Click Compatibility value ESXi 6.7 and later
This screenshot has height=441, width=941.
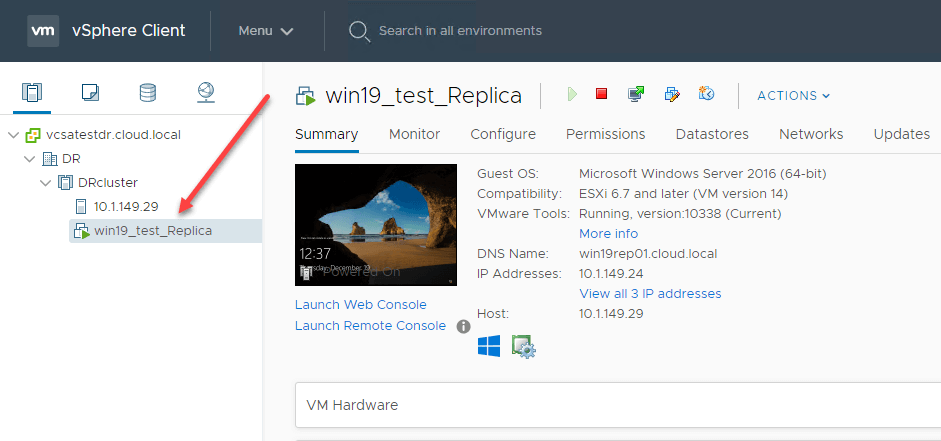684,194
